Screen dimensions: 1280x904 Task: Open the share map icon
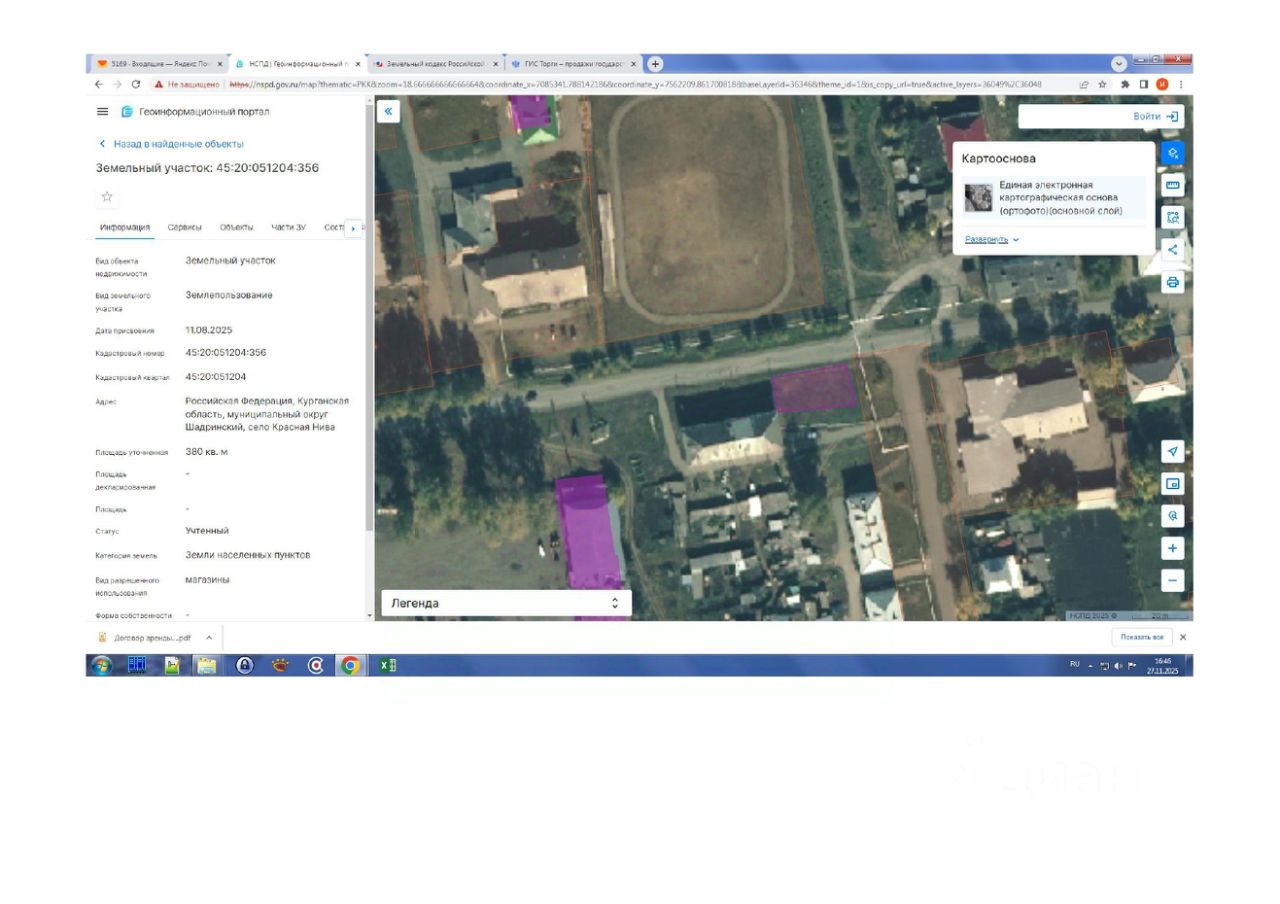[1173, 250]
